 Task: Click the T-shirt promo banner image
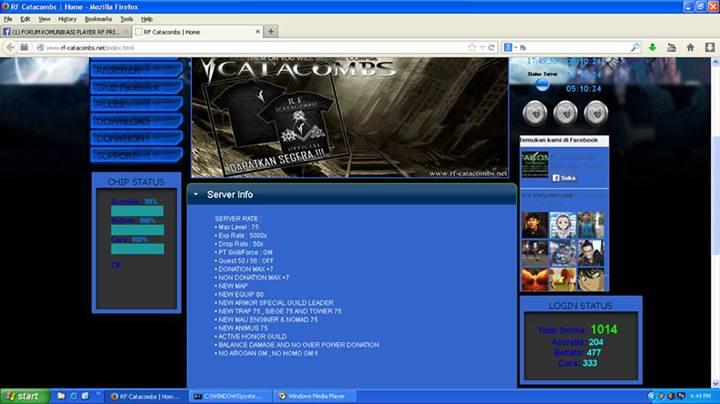[x=350, y=118]
